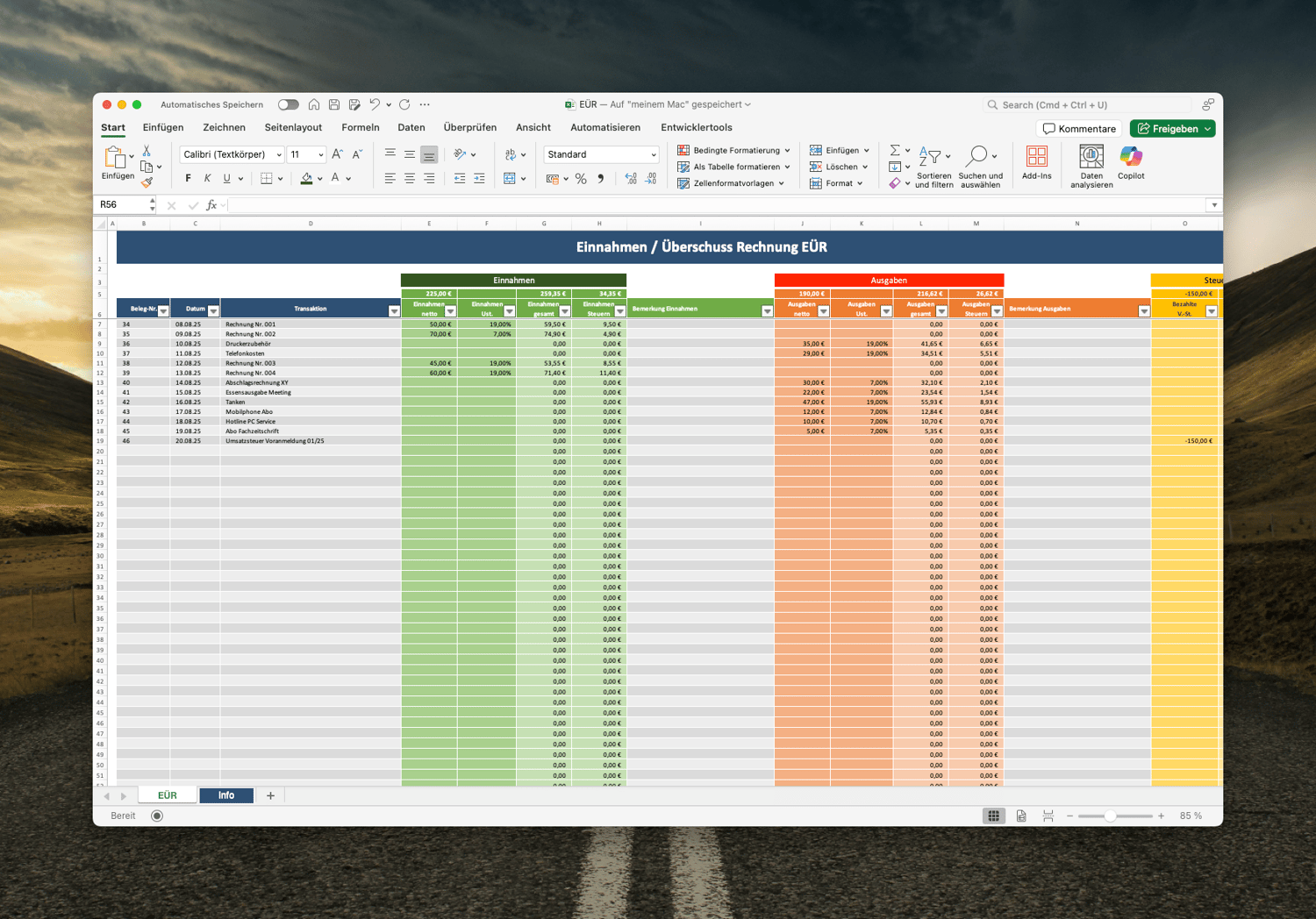The width and height of the screenshot is (1316, 919).
Task: Click the zoom slider handle in status bar
Action: pyautogui.click(x=1110, y=816)
